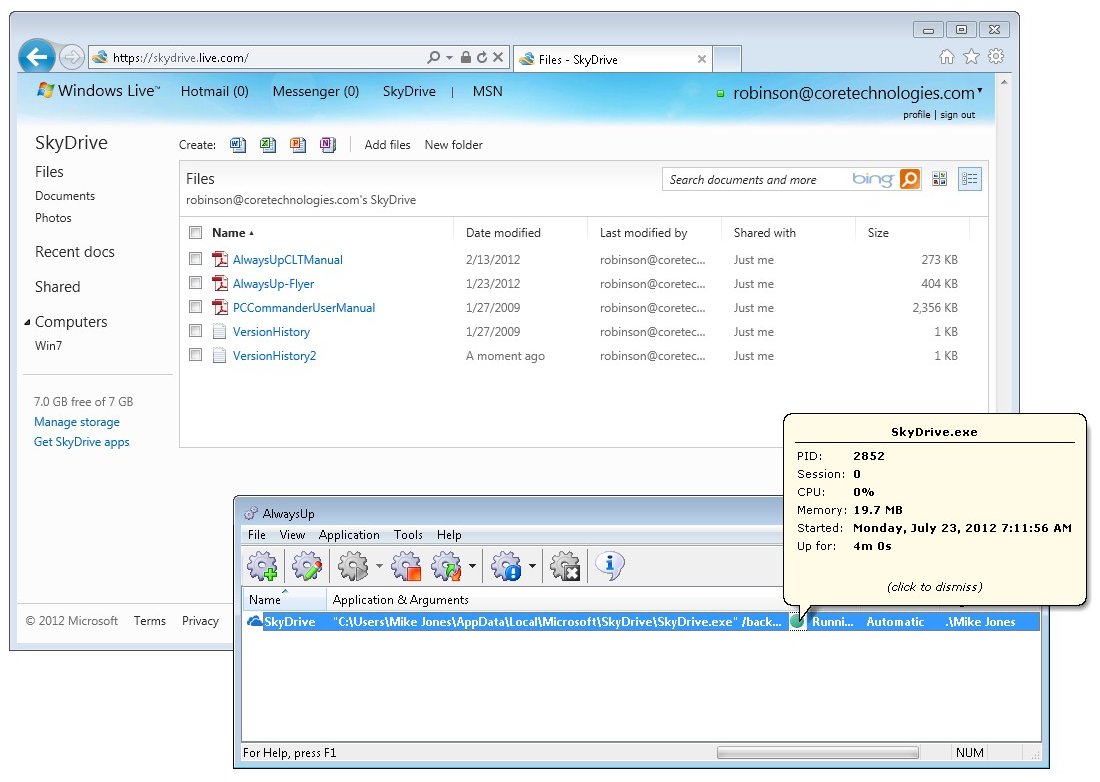The width and height of the screenshot is (1100, 782).
Task: Click Add files in SkyDrive
Action: pyautogui.click(x=387, y=144)
